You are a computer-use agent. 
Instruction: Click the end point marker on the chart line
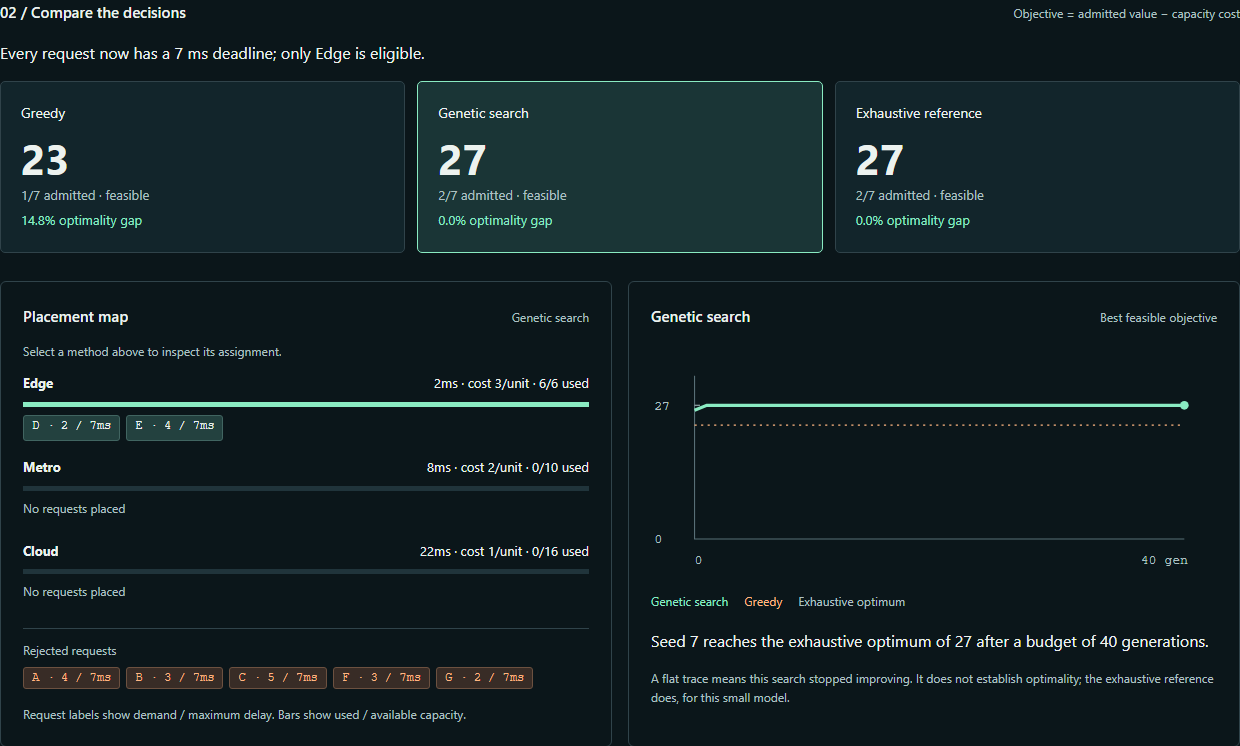(x=1184, y=405)
